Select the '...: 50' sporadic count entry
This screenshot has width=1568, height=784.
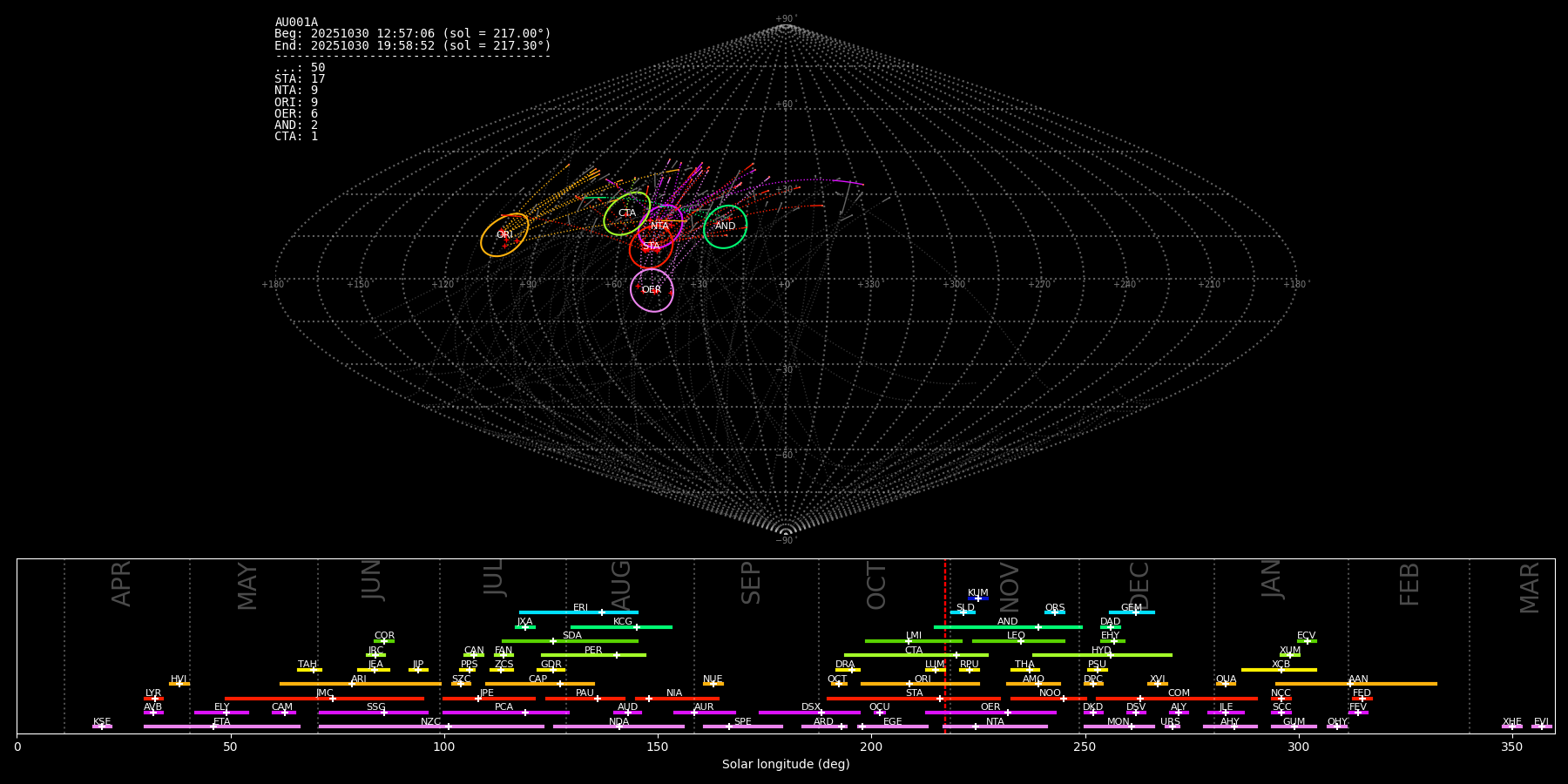tap(300, 68)
